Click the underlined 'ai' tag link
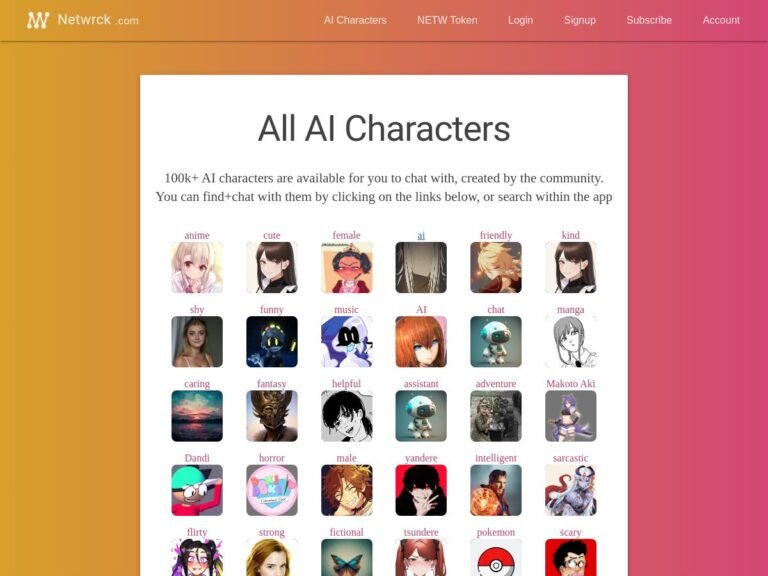 (421, 235)
